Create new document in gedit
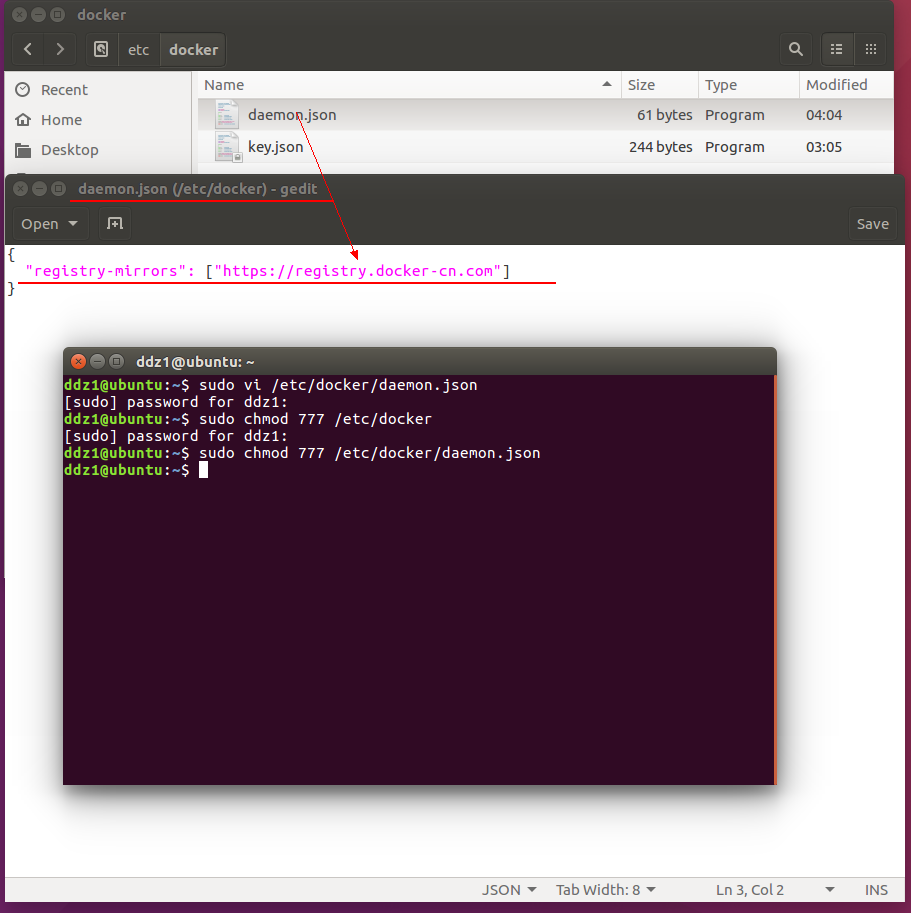This screenshot has width=911, height=913. (x=115, y=224)
